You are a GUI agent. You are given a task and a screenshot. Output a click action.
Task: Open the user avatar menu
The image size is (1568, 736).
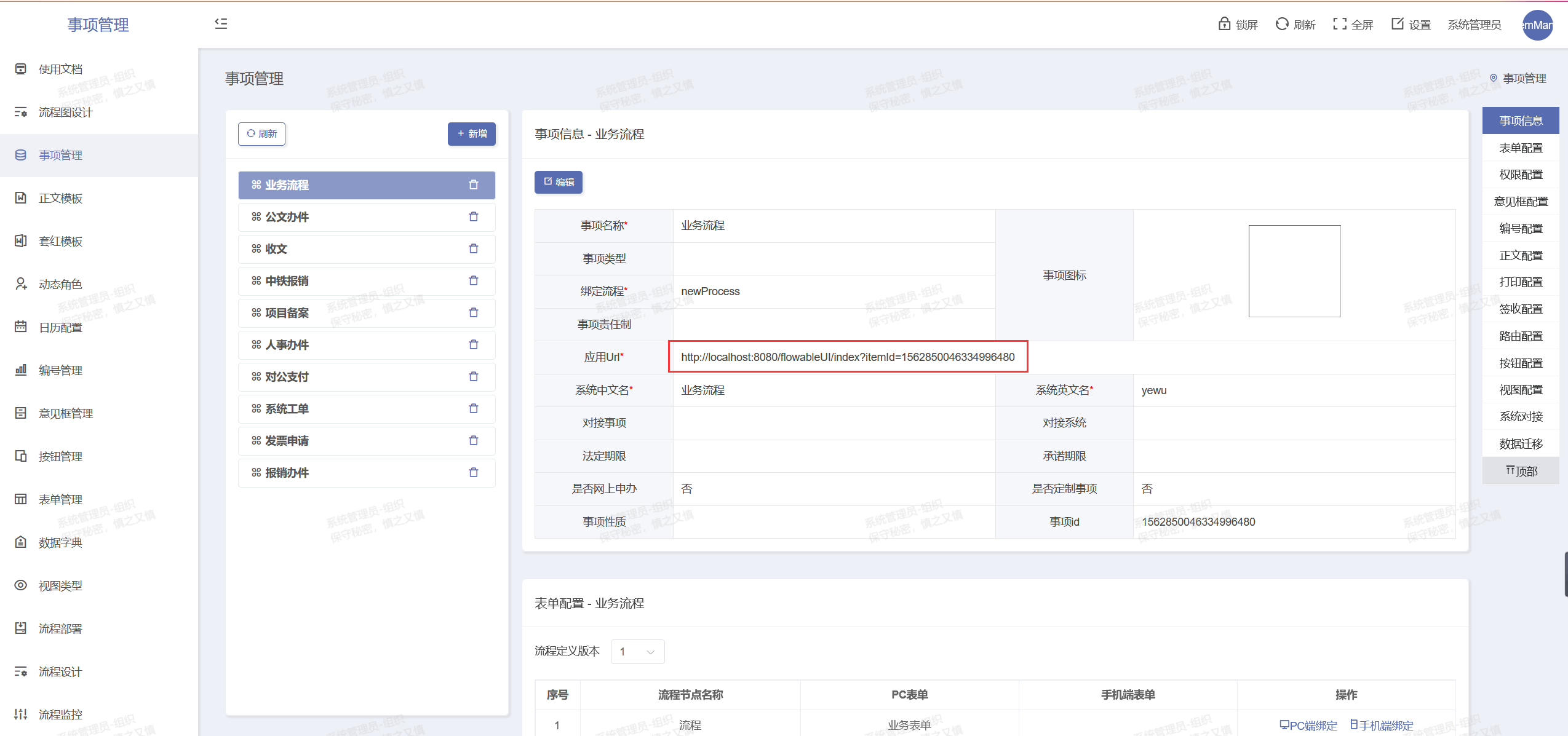click(1537, 25)
